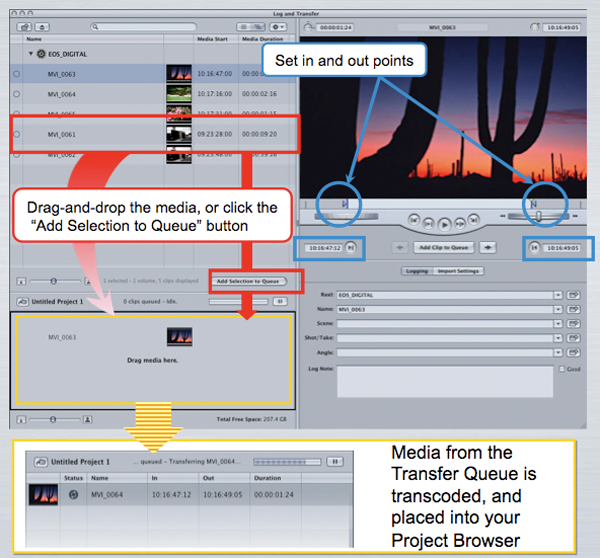Screen dimensions: 600x558
Task: Sort by the Media Start column header
Action: pos(212,39)
